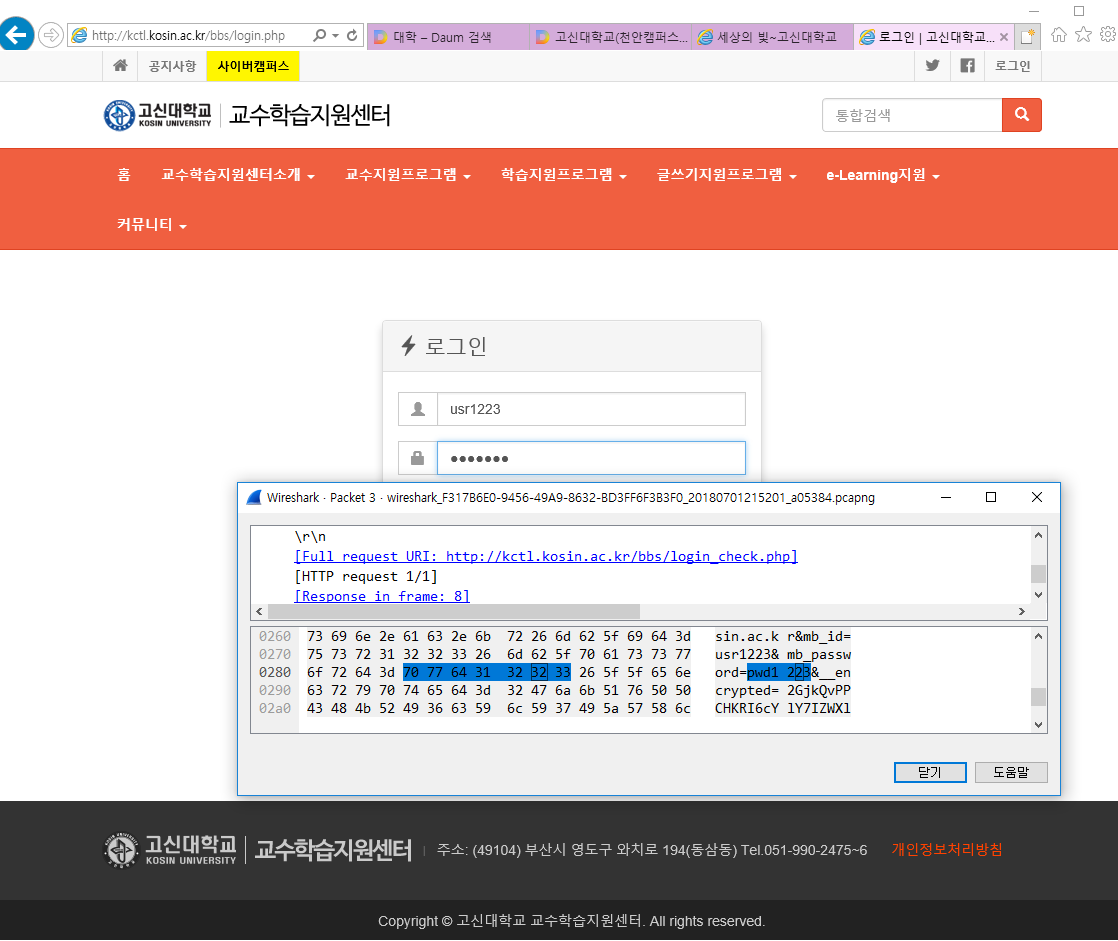
Task: Click scroll-up arrow of packet details pane
Action: point(1038,535)
